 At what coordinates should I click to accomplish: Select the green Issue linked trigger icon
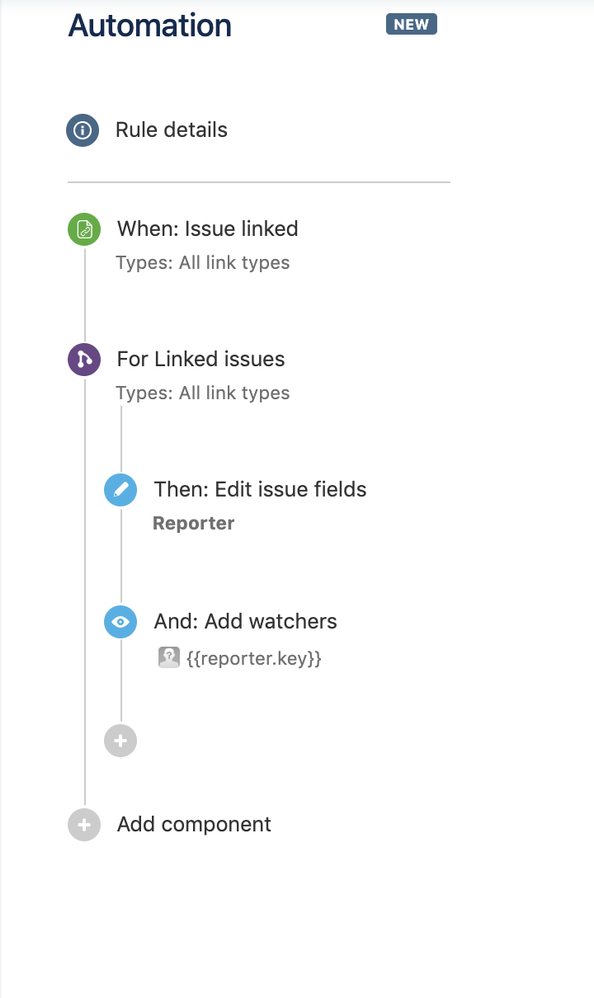click(x=83, y=229)
